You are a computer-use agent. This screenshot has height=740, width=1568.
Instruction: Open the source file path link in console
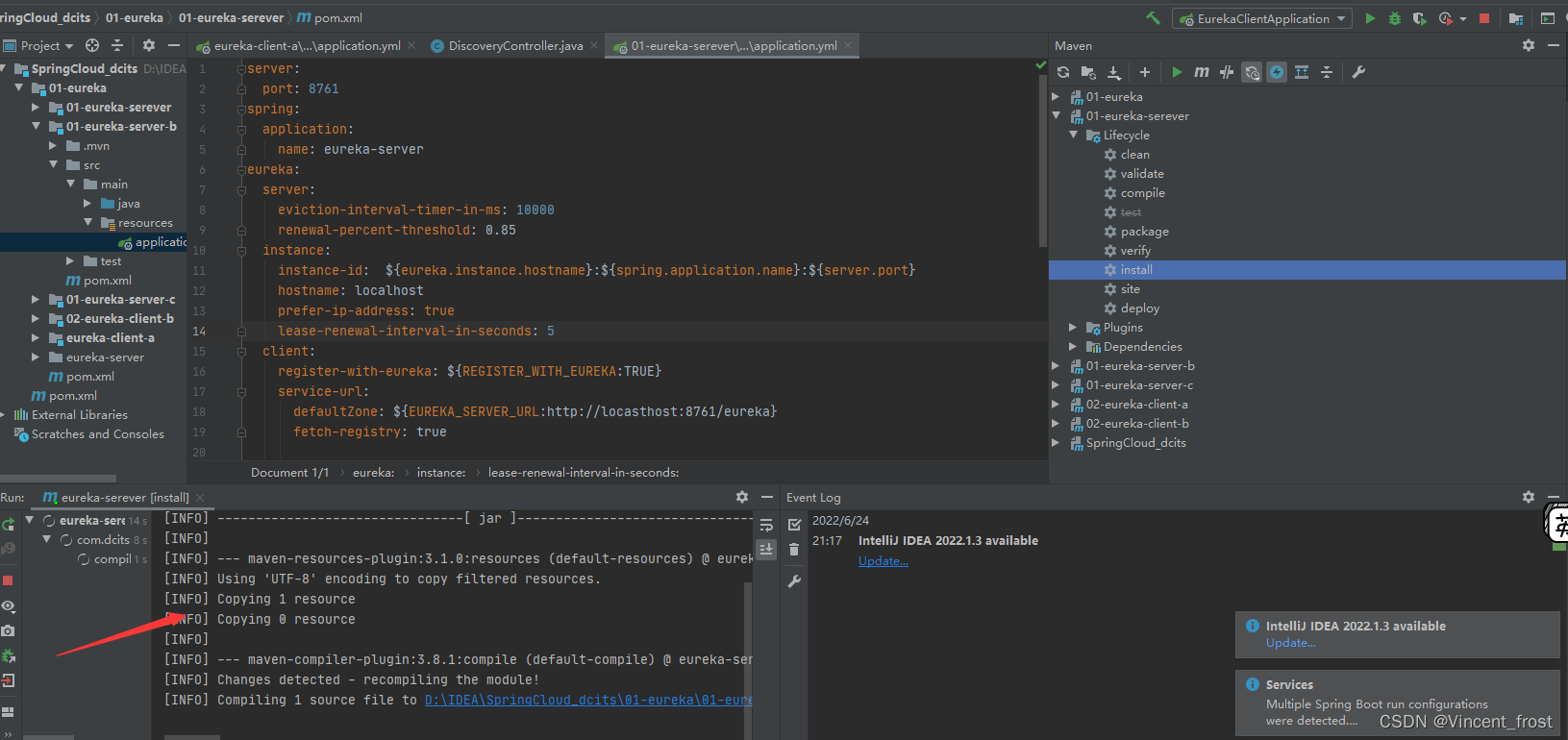coord(588,701)
